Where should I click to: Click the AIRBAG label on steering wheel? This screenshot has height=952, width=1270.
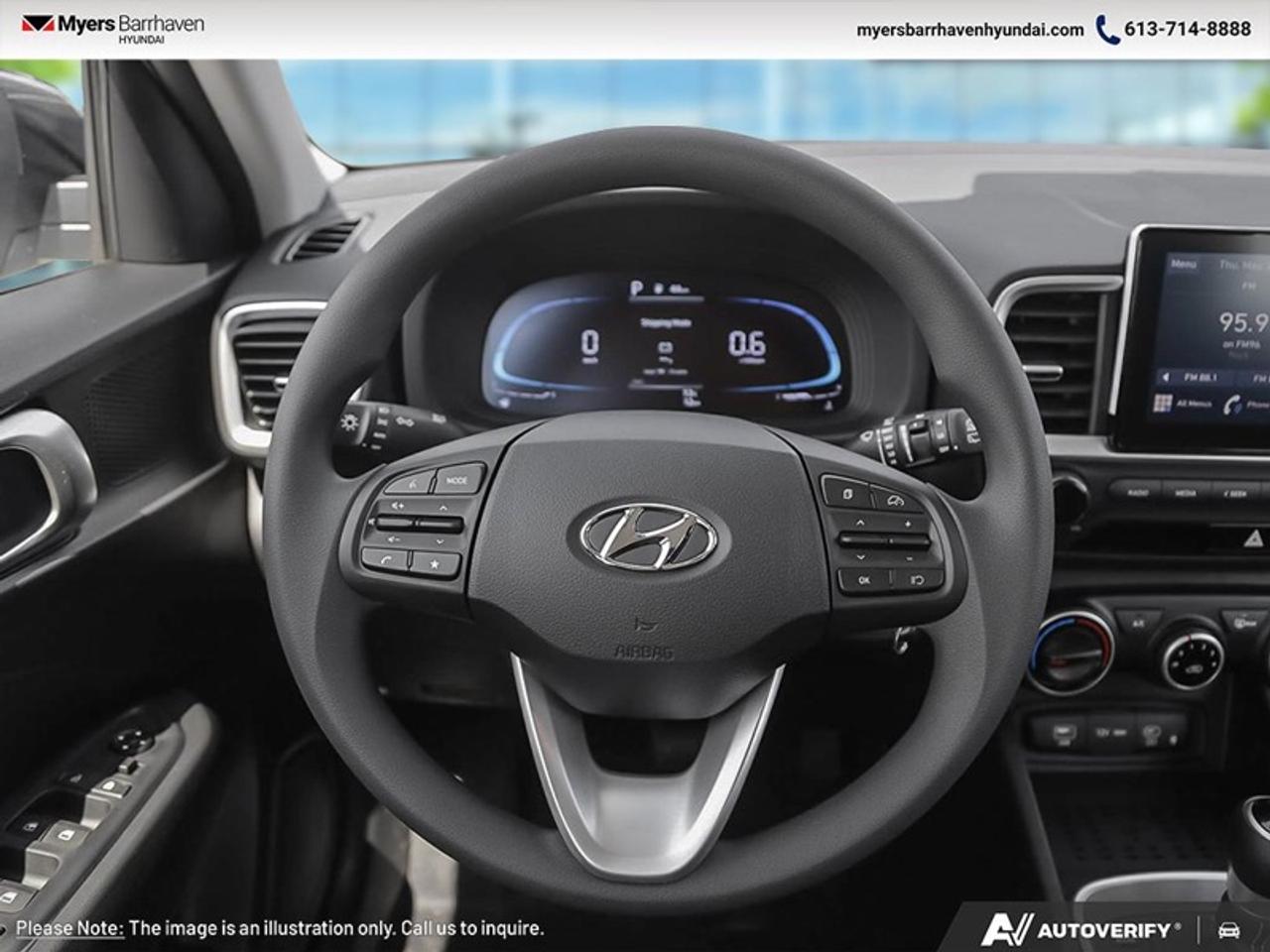coord(644,652)
